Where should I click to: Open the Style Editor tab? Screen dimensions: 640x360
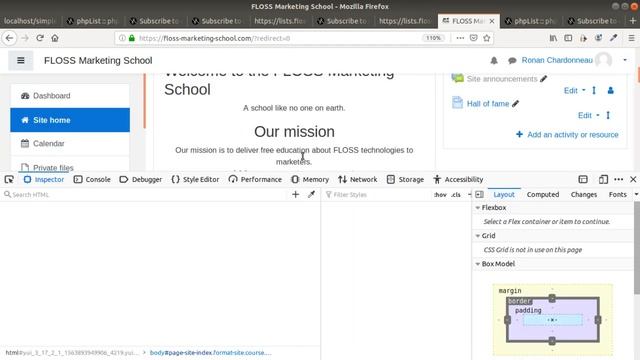pos(195,179)
